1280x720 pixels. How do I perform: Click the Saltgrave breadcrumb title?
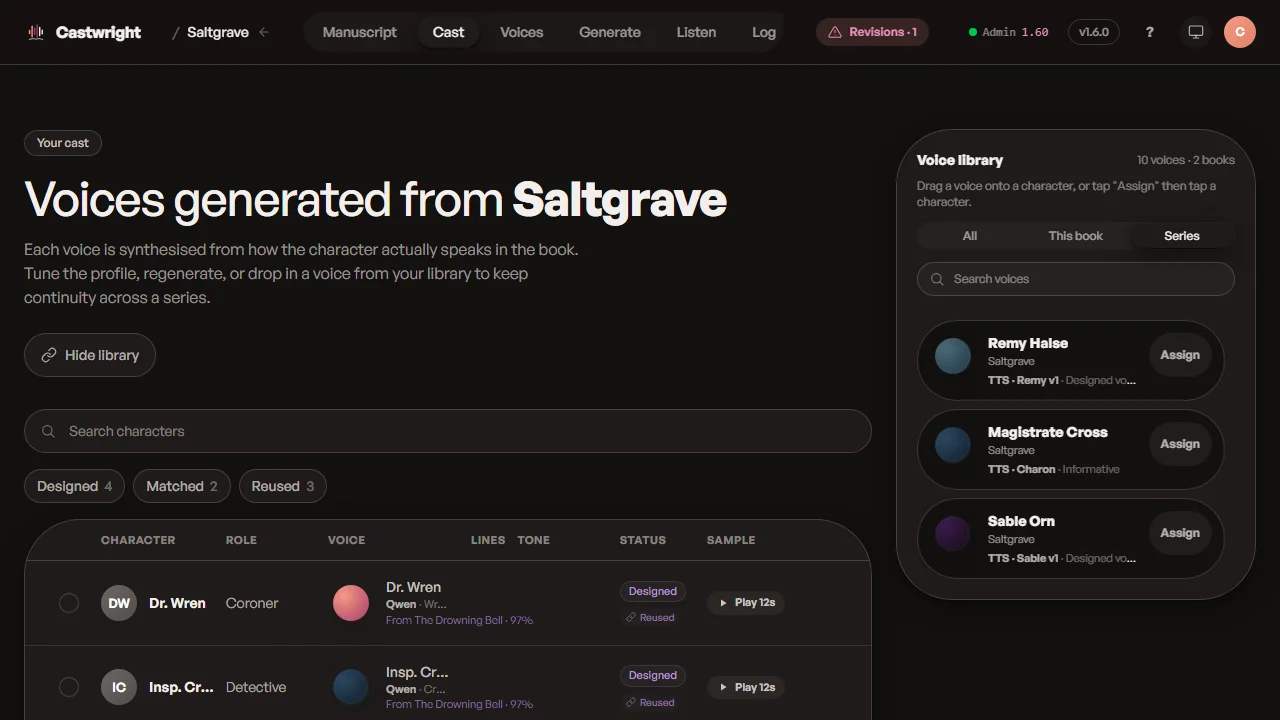pyautogui.click(x=218, y=32)
